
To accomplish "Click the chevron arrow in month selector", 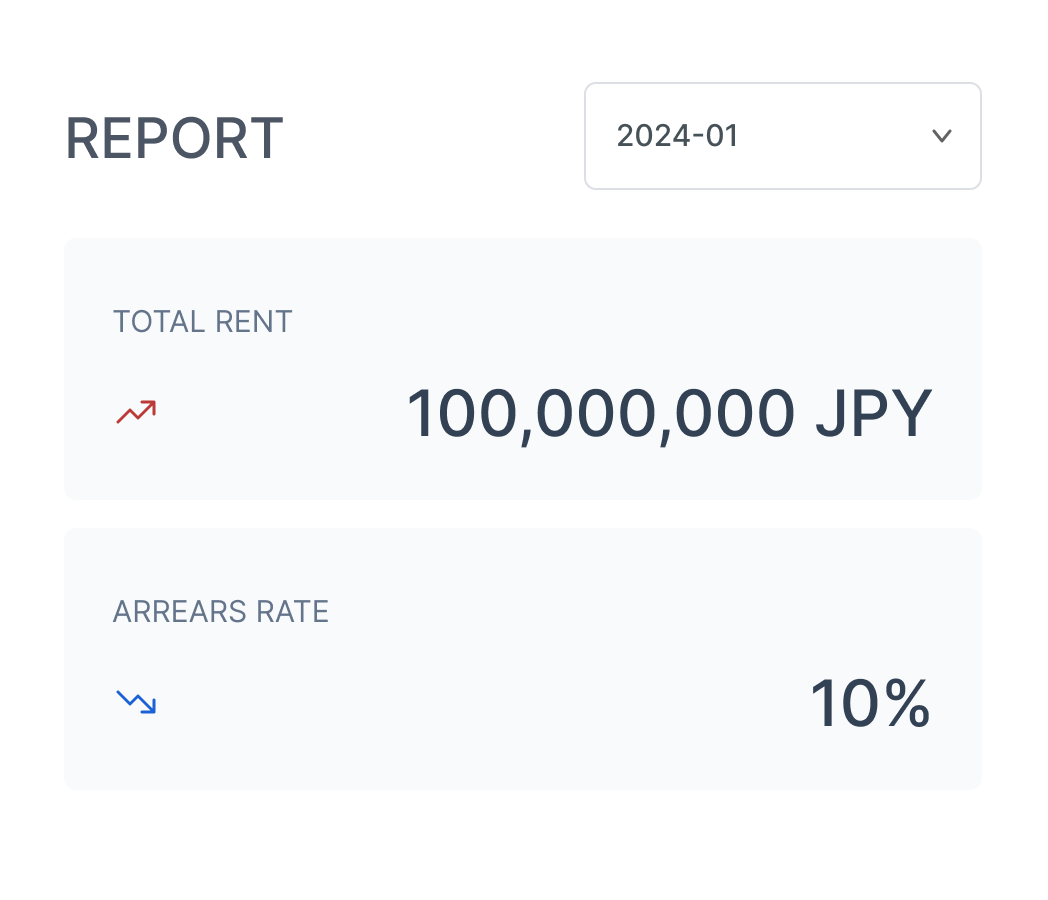I will coord(941,136).
